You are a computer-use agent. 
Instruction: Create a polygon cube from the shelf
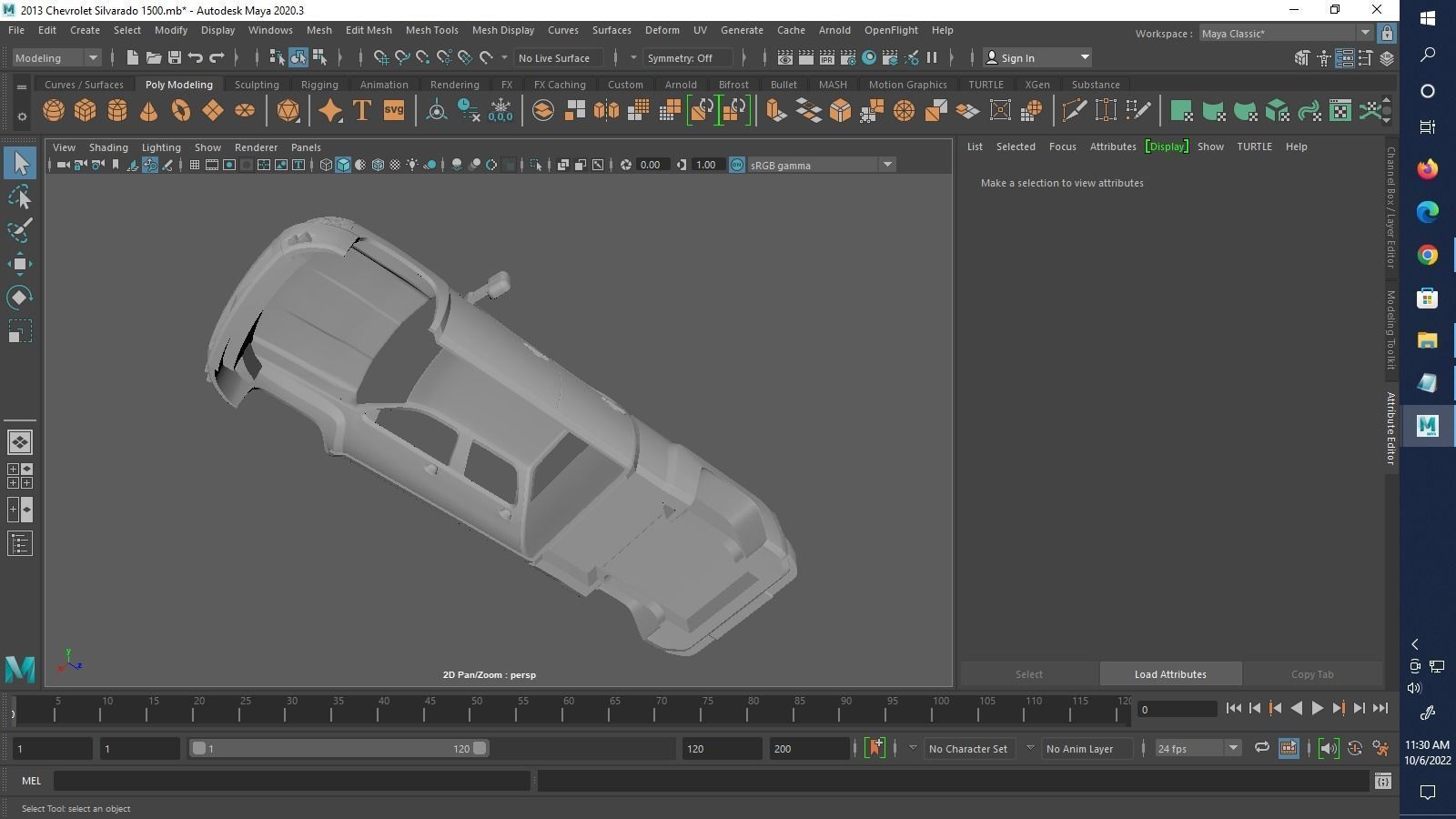pyautogui.click(x=86, y=111)
